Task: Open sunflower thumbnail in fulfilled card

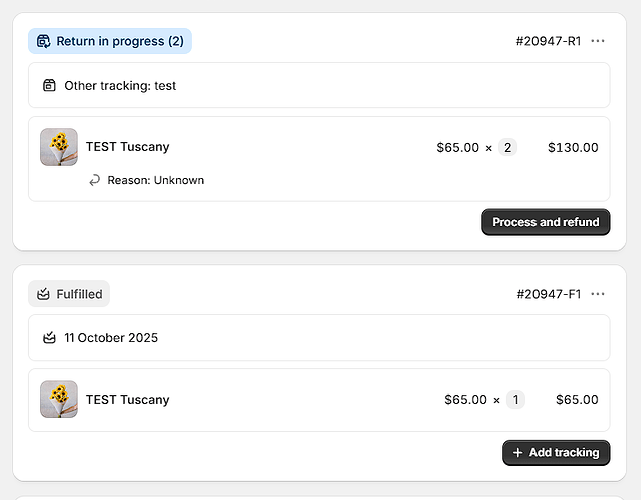Action: point(59,399)
